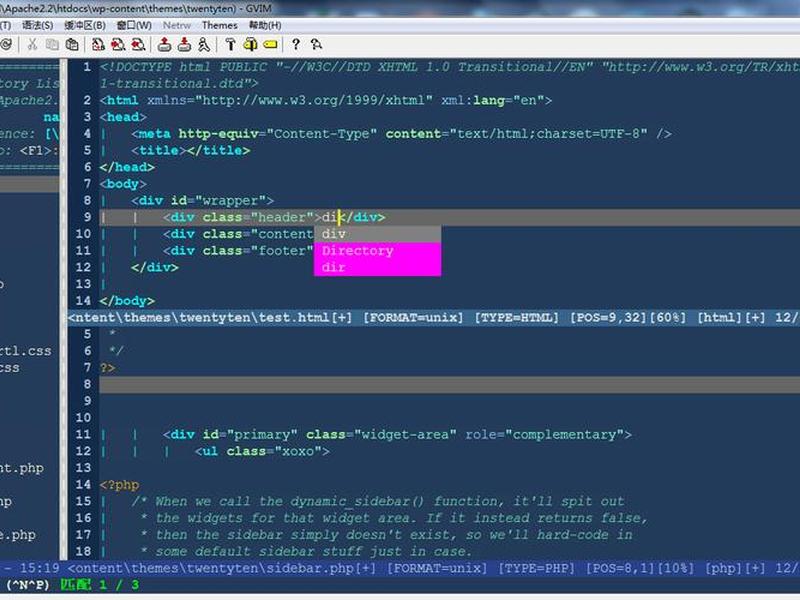The image size is (800, 600).
Task: Click the ul class="xoxo" line
Action: pos(262,452)
